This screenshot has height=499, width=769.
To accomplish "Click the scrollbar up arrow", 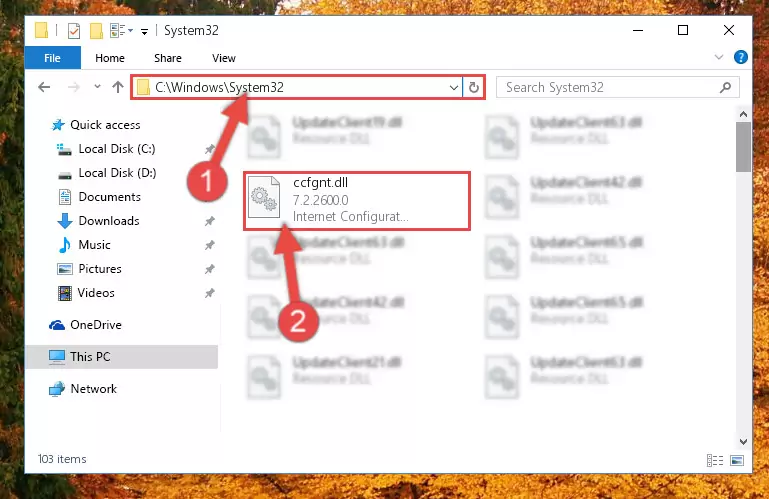I will tap(743, 114).
